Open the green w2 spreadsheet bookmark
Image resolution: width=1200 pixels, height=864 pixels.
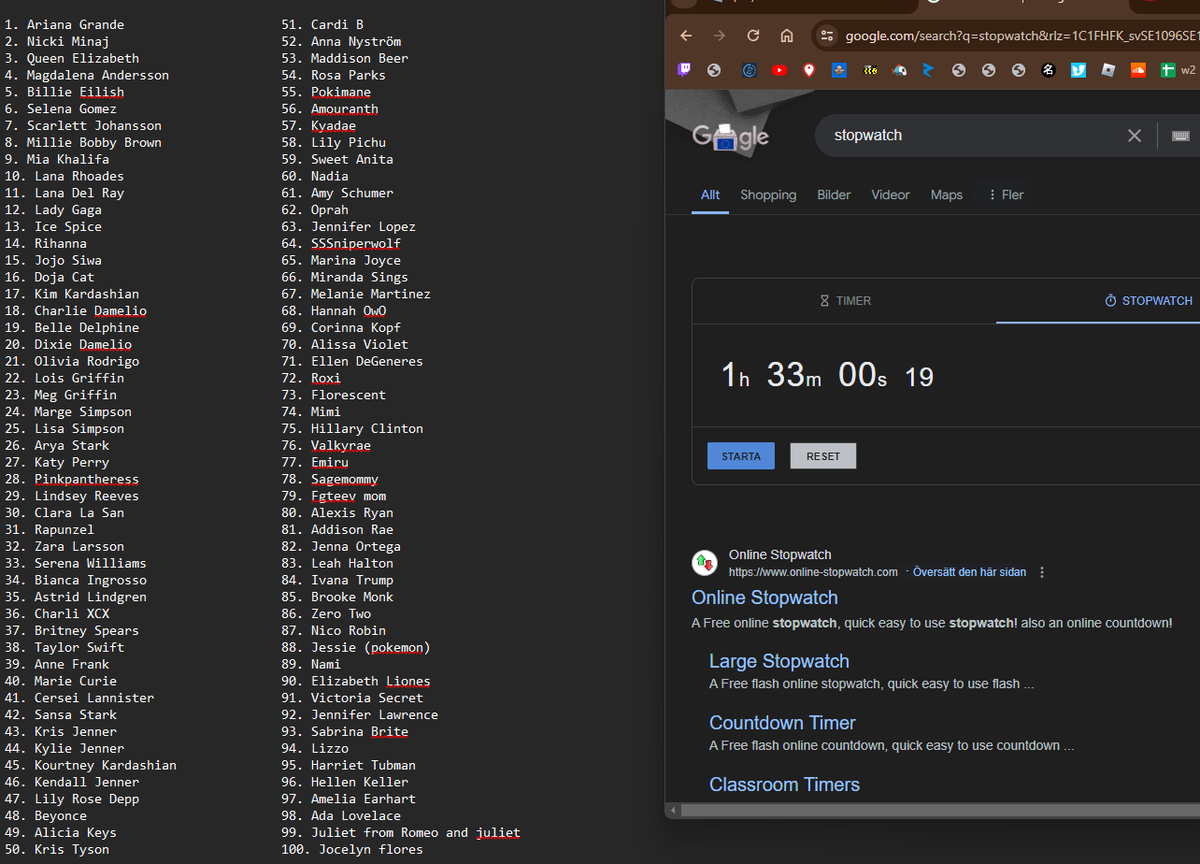pos(1178,70)
